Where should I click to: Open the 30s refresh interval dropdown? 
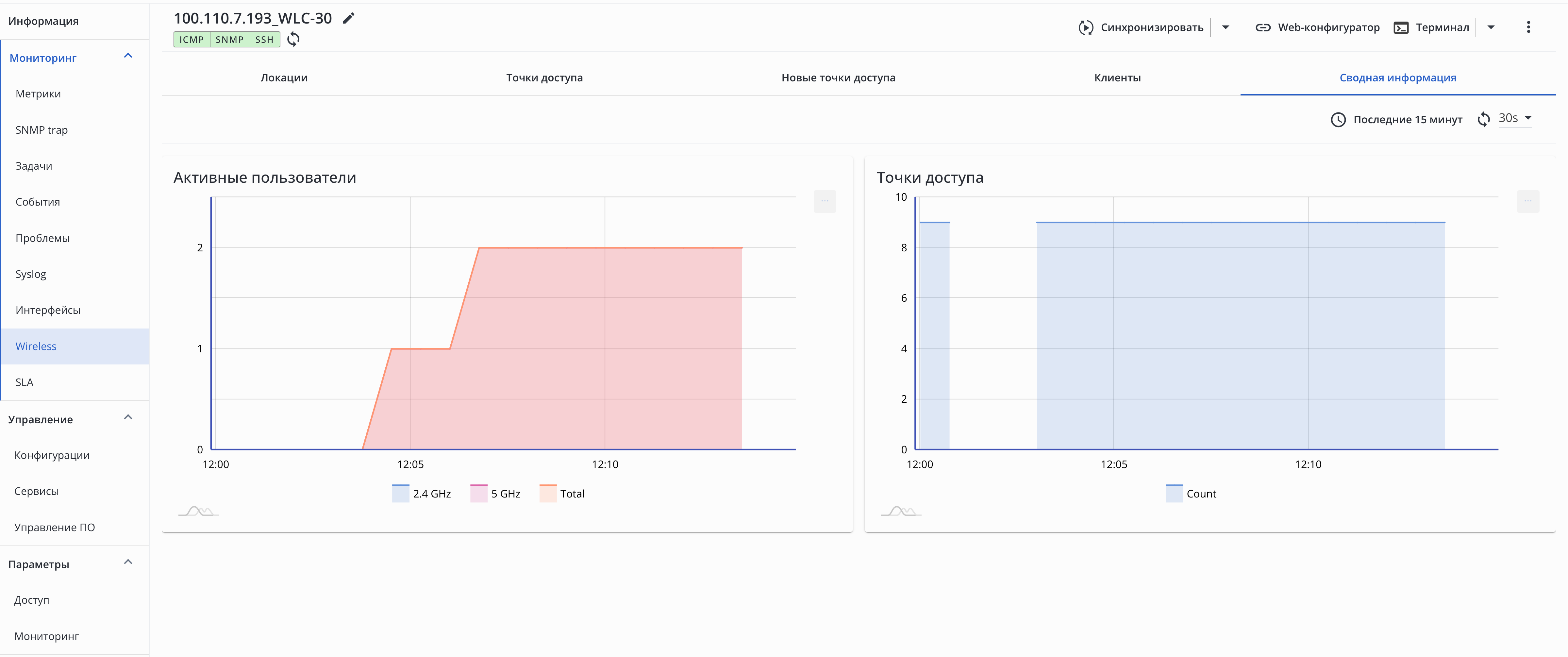[x=1515, y=118]
